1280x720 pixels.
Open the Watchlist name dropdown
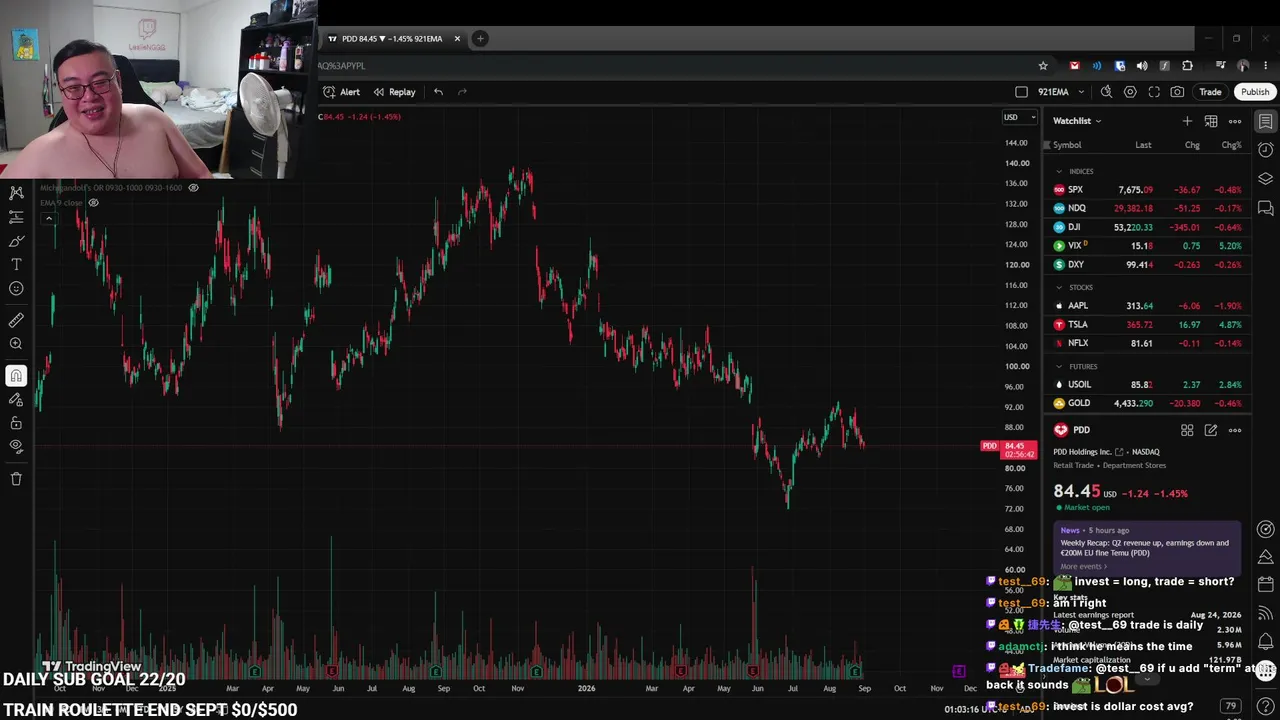(x=1077, y=121)
